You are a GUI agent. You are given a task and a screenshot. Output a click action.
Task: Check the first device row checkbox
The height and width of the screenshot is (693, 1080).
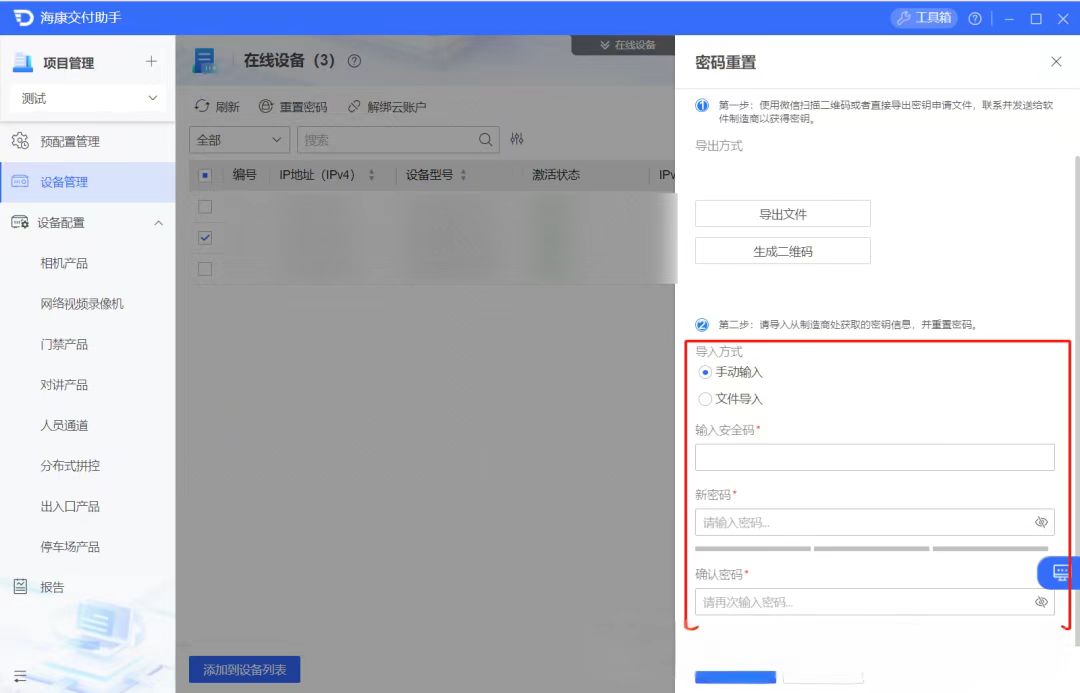click(205, 207)
